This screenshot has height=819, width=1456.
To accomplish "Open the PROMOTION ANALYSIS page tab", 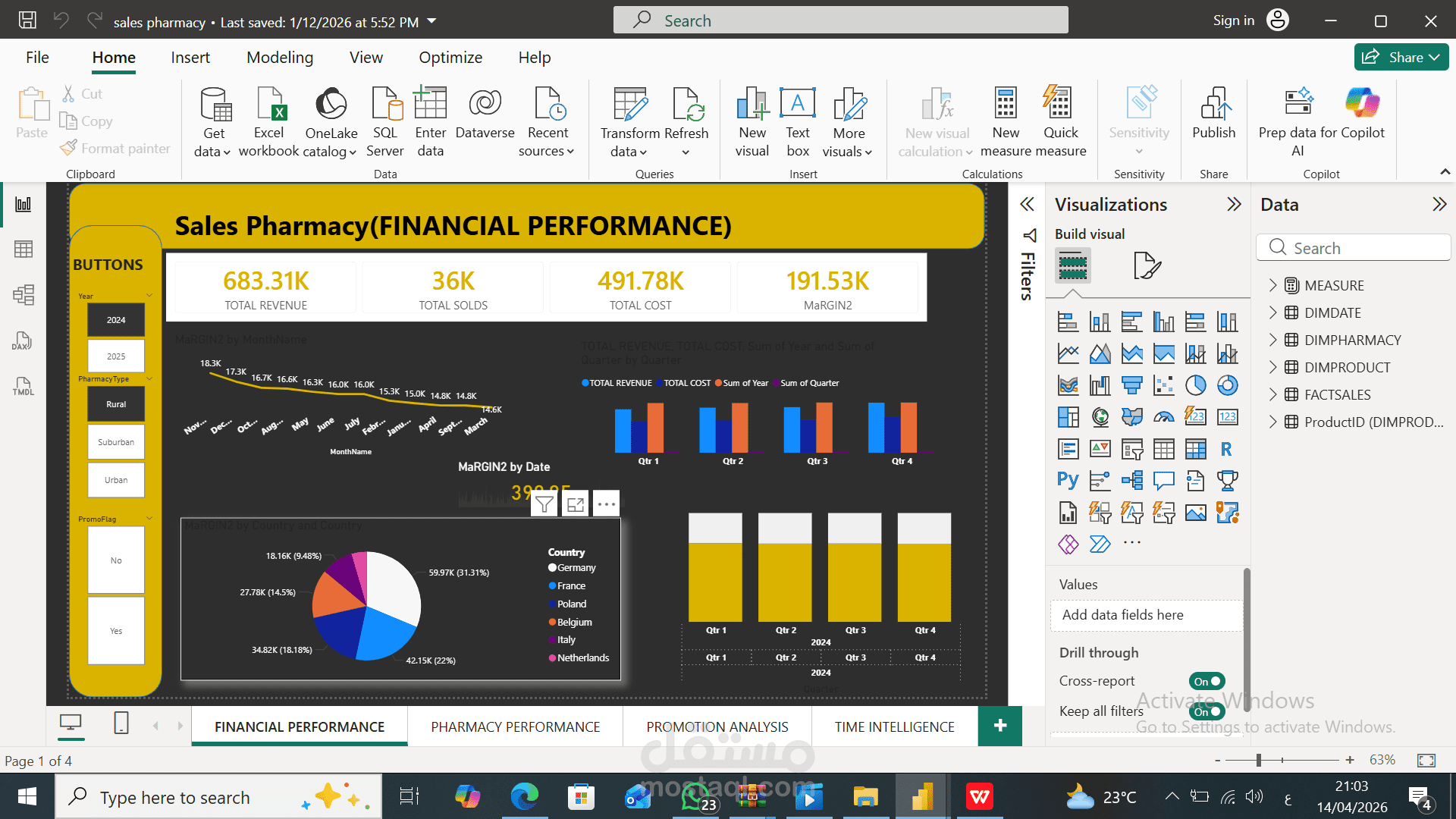I will click(717, 726).
